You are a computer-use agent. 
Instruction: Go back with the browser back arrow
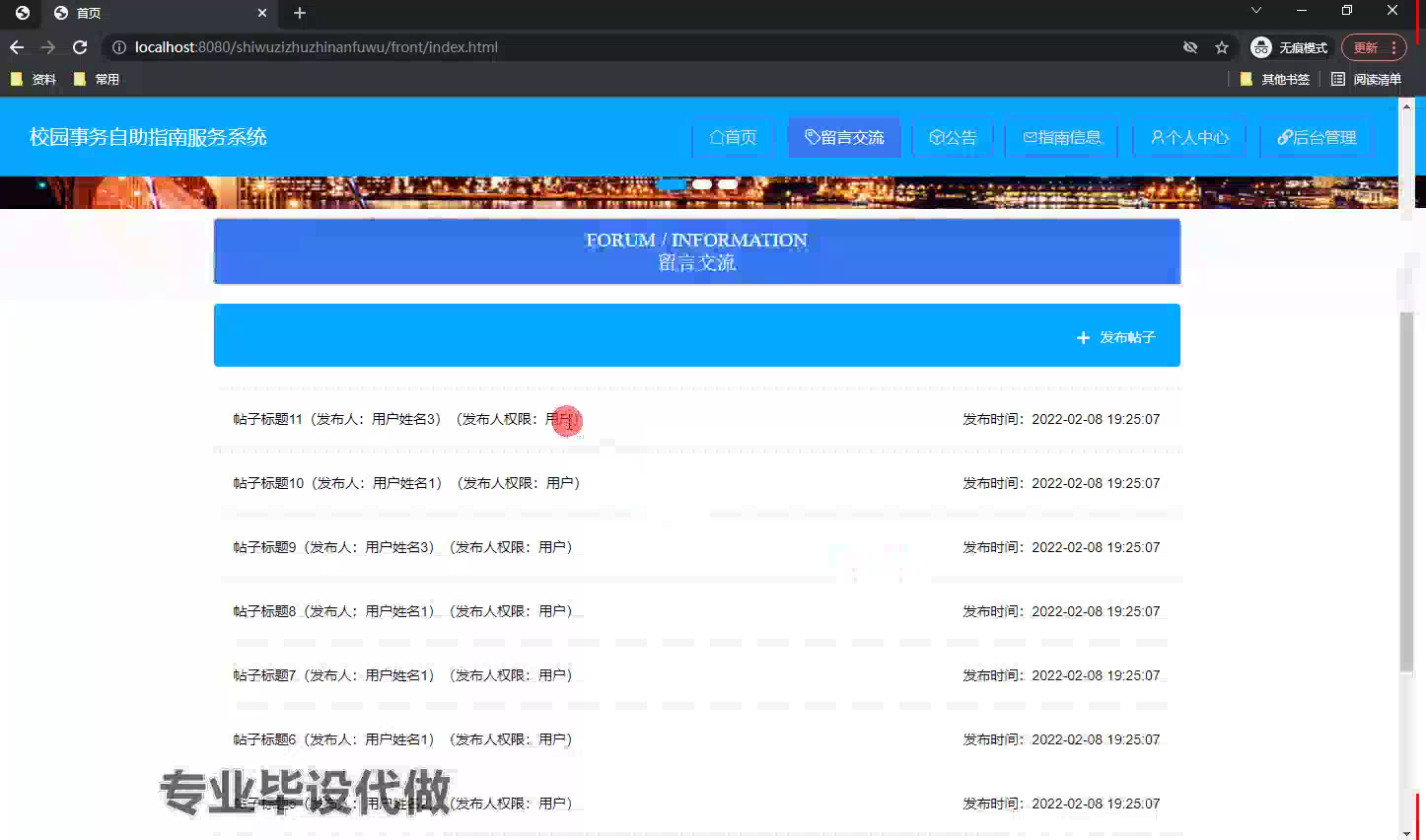17,47
